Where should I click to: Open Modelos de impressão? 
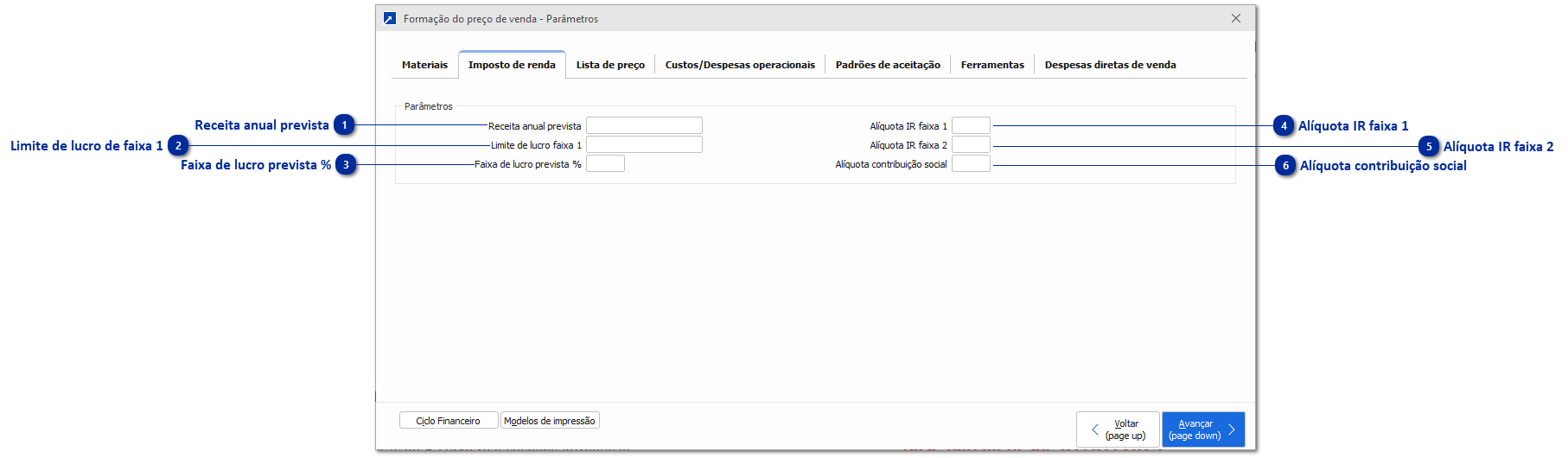click(550, 421)
